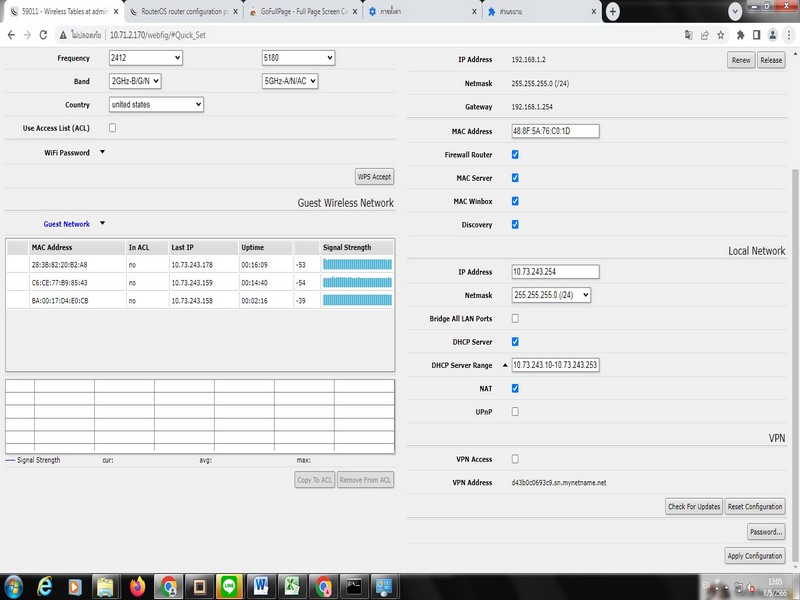Open the Google Translate page icon
The height and width of the screenshot is (600, 800).
coord(689,35)
